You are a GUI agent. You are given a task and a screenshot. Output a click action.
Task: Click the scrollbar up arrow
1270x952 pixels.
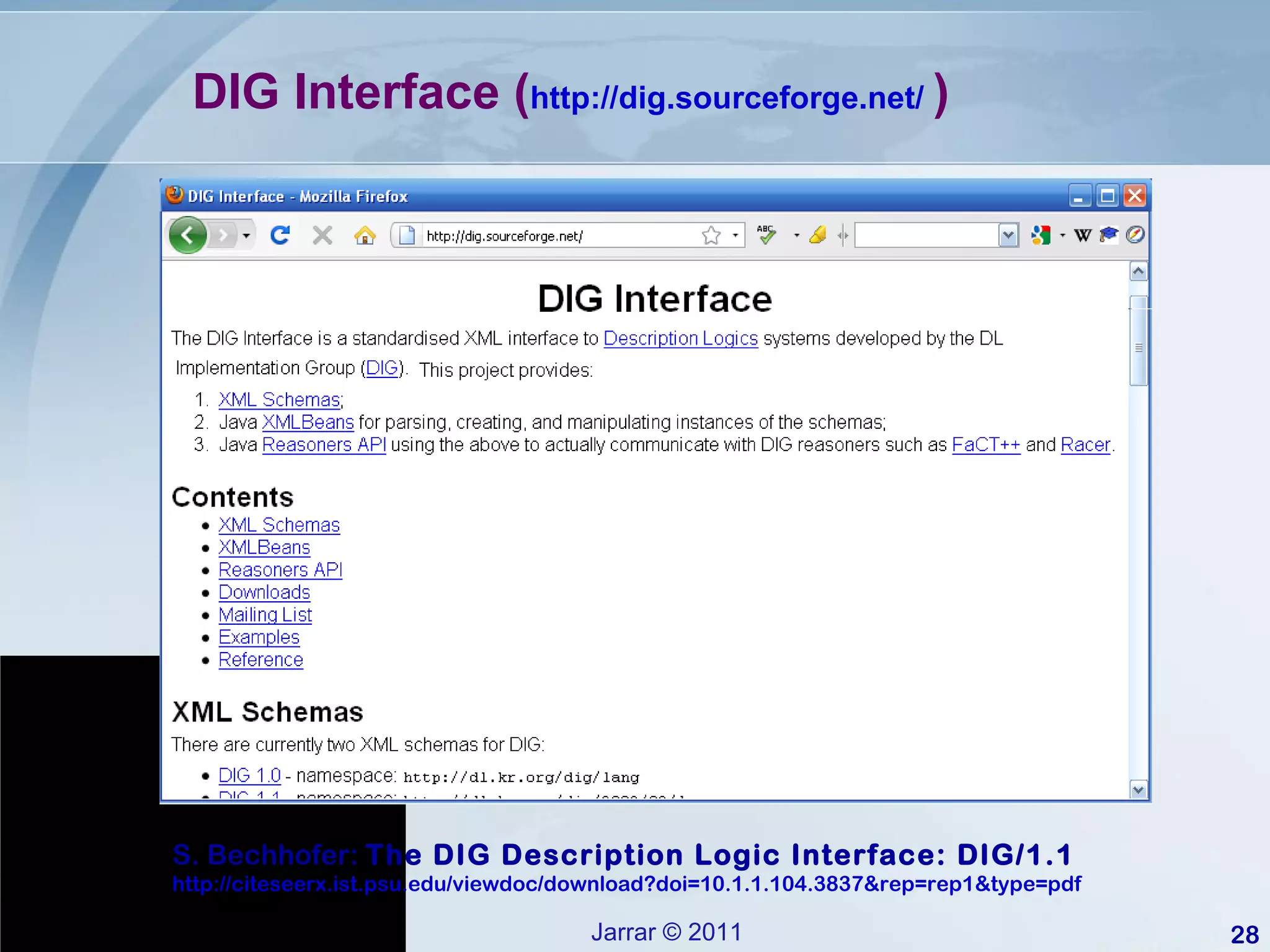[x=1138, y=271]
